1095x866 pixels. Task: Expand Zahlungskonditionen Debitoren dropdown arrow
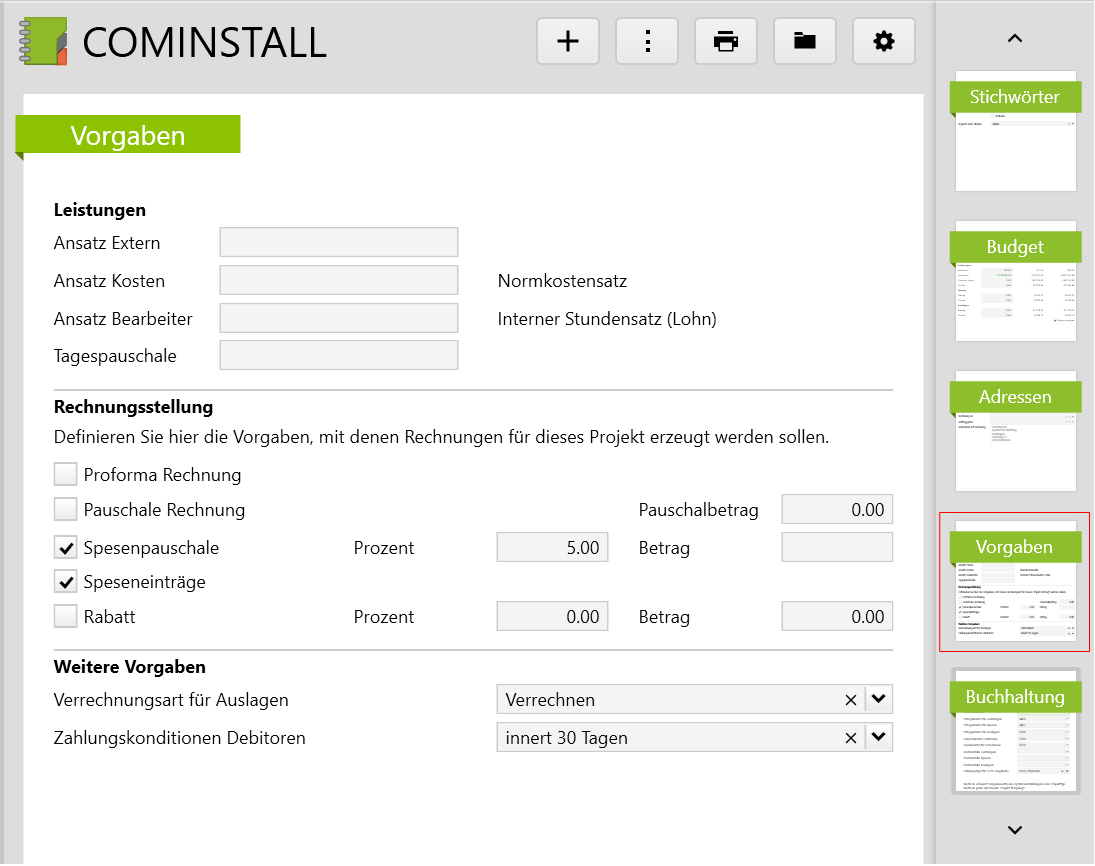pos(878,738)
